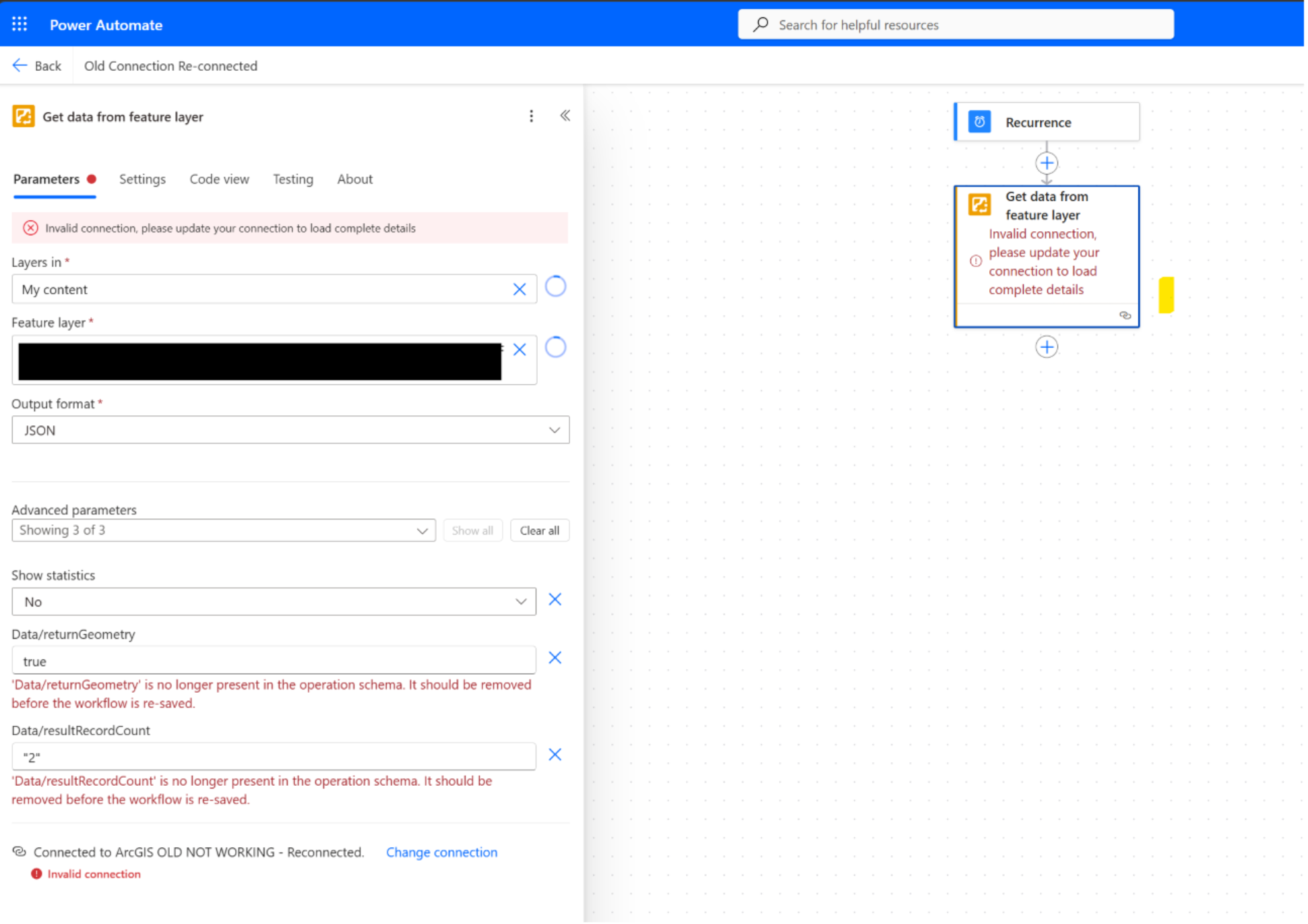
Task: Open the About tab
Action: 355,179
